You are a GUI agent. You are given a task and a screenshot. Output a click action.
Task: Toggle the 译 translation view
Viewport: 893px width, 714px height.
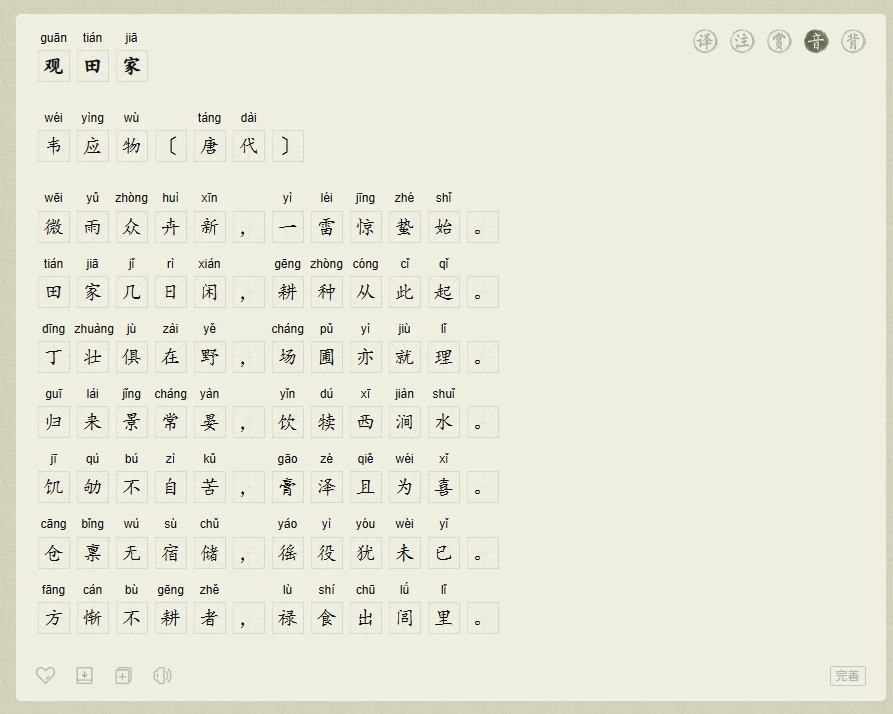tap(705, 41)
